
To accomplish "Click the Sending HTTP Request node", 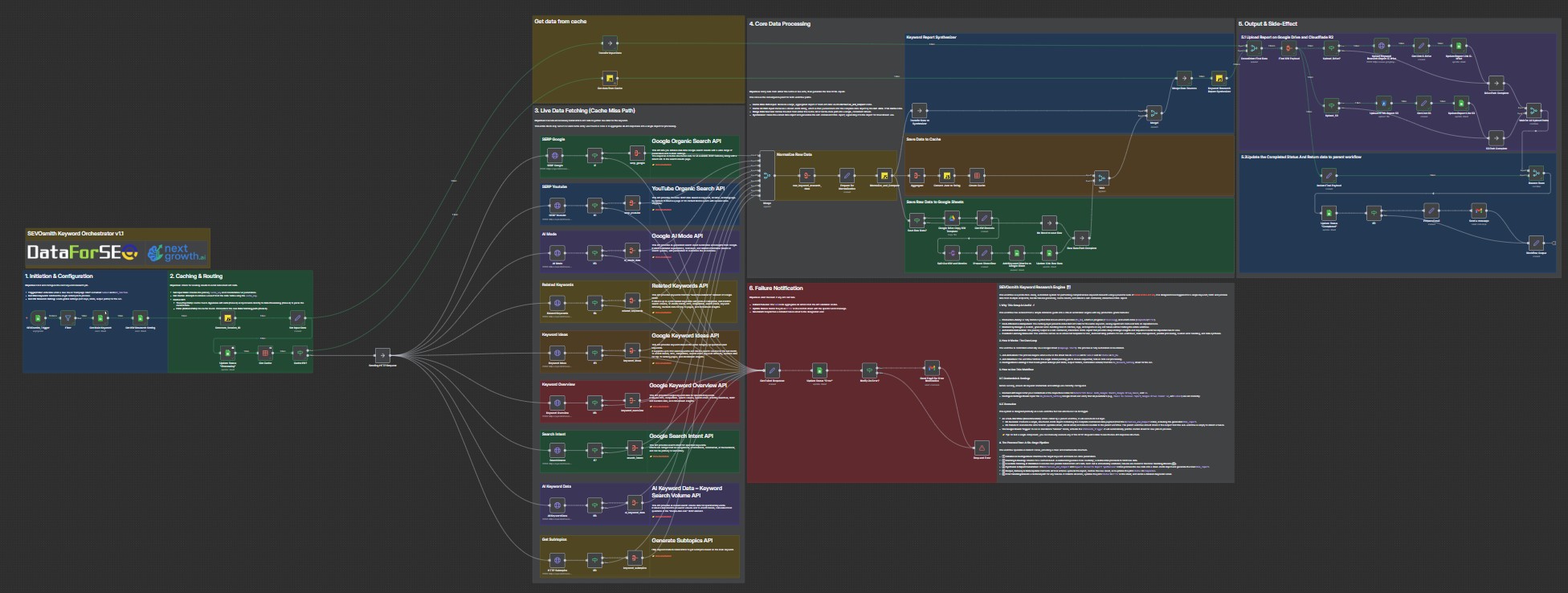I will point(382,354).
